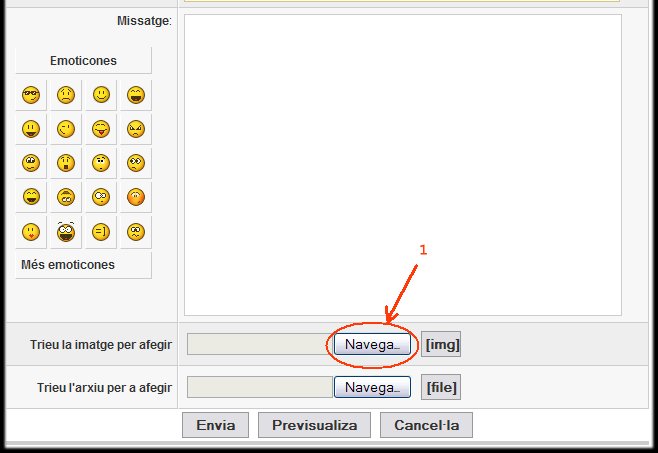This screenshot has height=453, width=658.
Task: Click the 'Trieu l'arxiu per a afegir' label
Action: pos(104,388)
